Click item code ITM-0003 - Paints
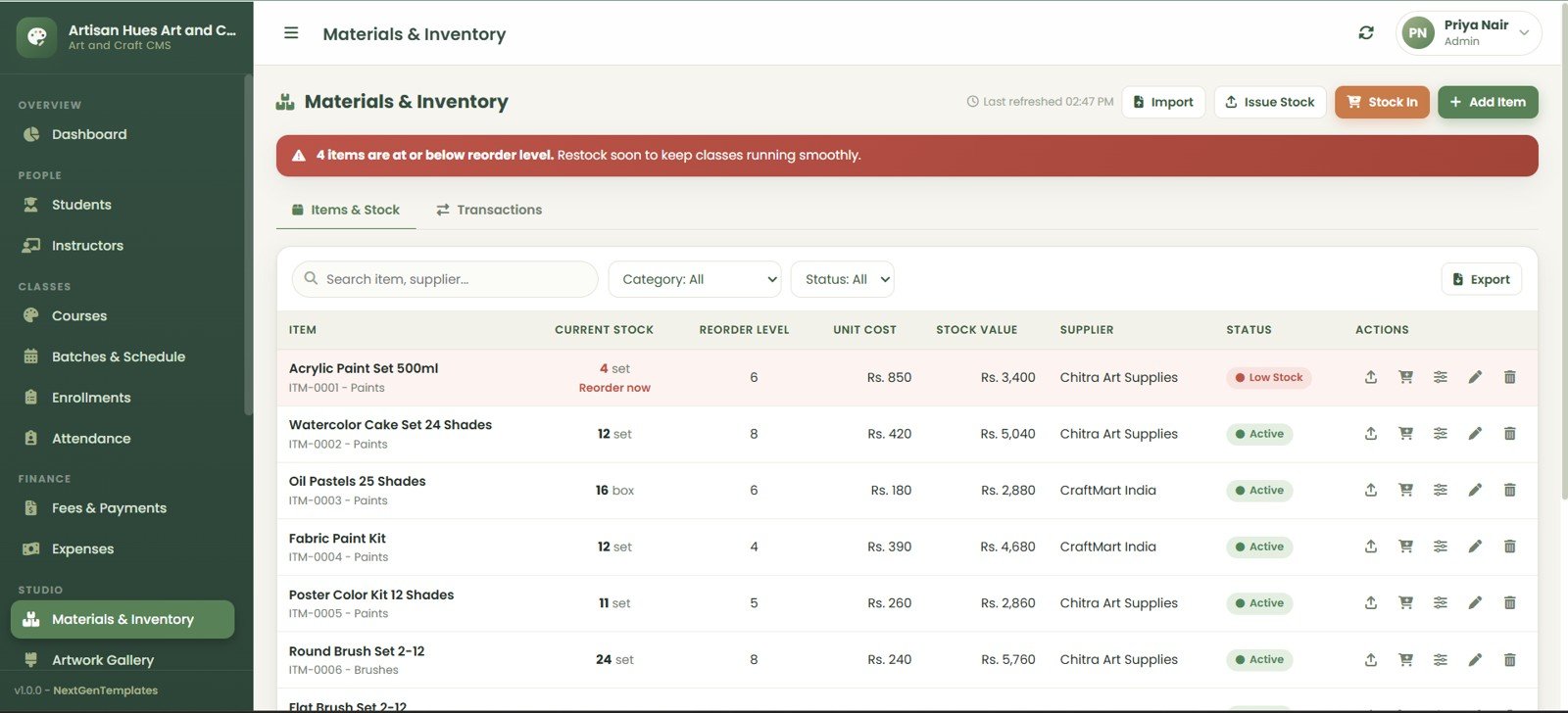Viewport: 1568px width, 713px height. click(338, 500)
